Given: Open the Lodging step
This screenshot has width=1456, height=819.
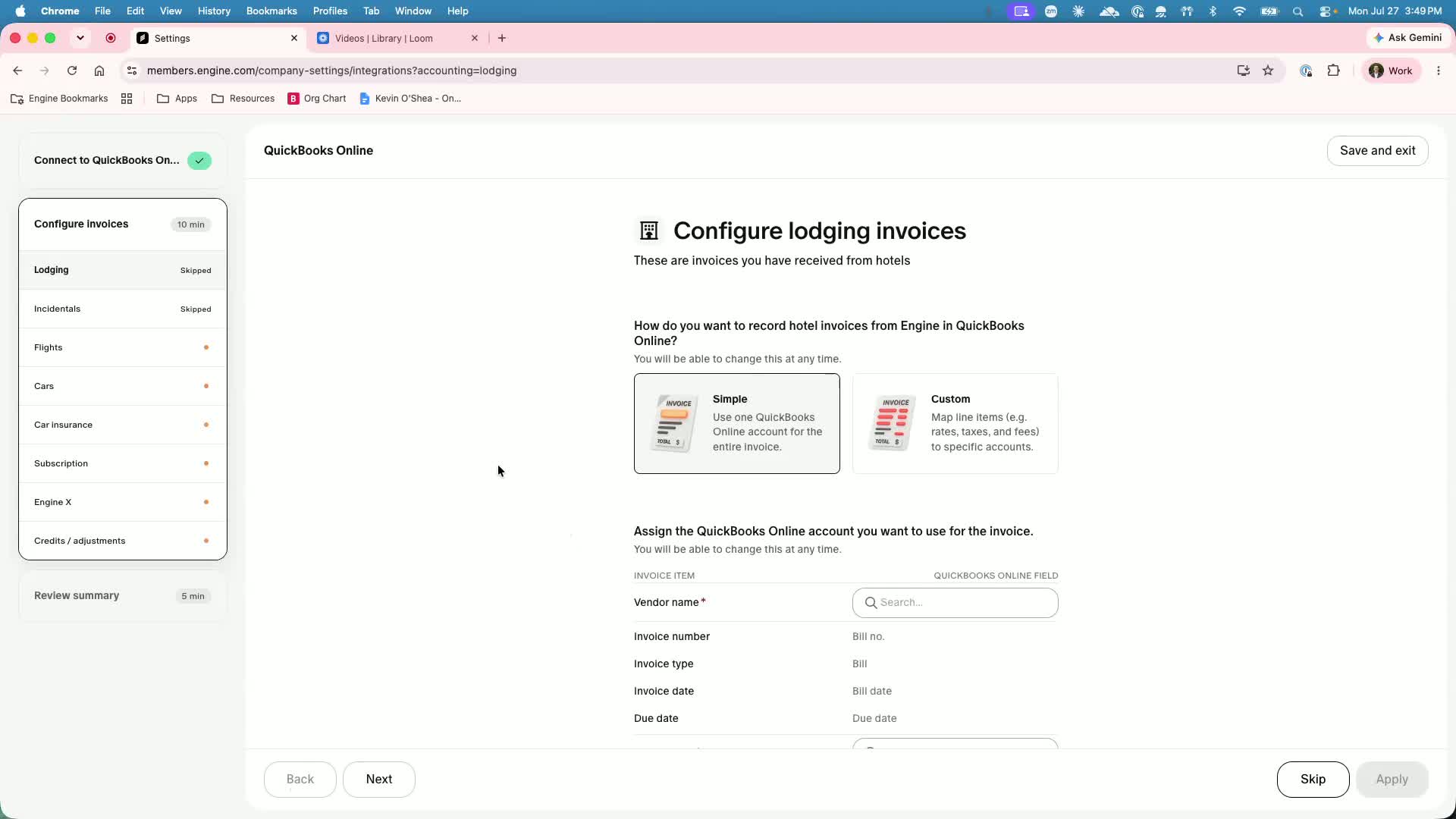Looking at the screenshot, I should (123, 270).
